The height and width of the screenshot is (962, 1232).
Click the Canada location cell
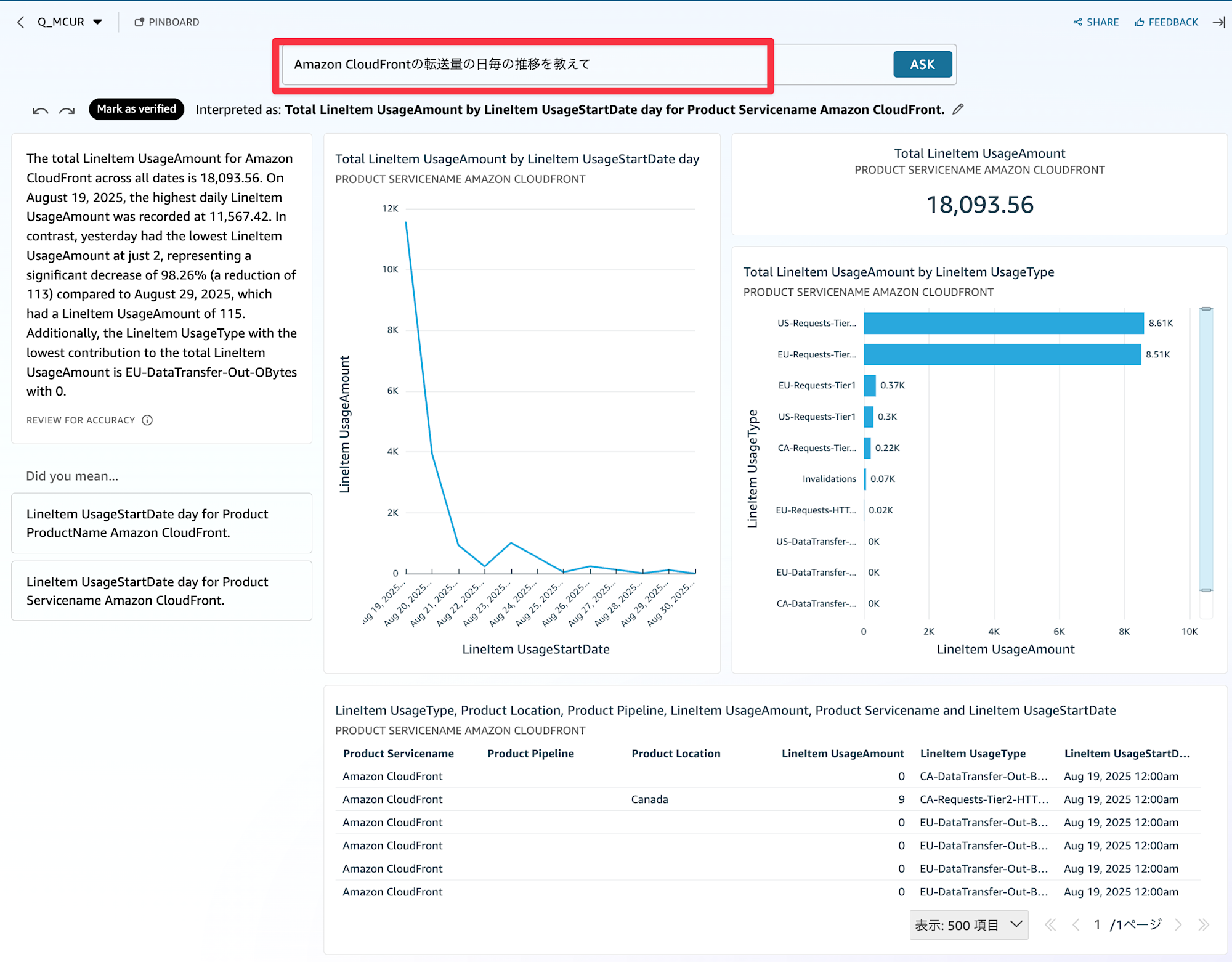[x=649, y=799]
